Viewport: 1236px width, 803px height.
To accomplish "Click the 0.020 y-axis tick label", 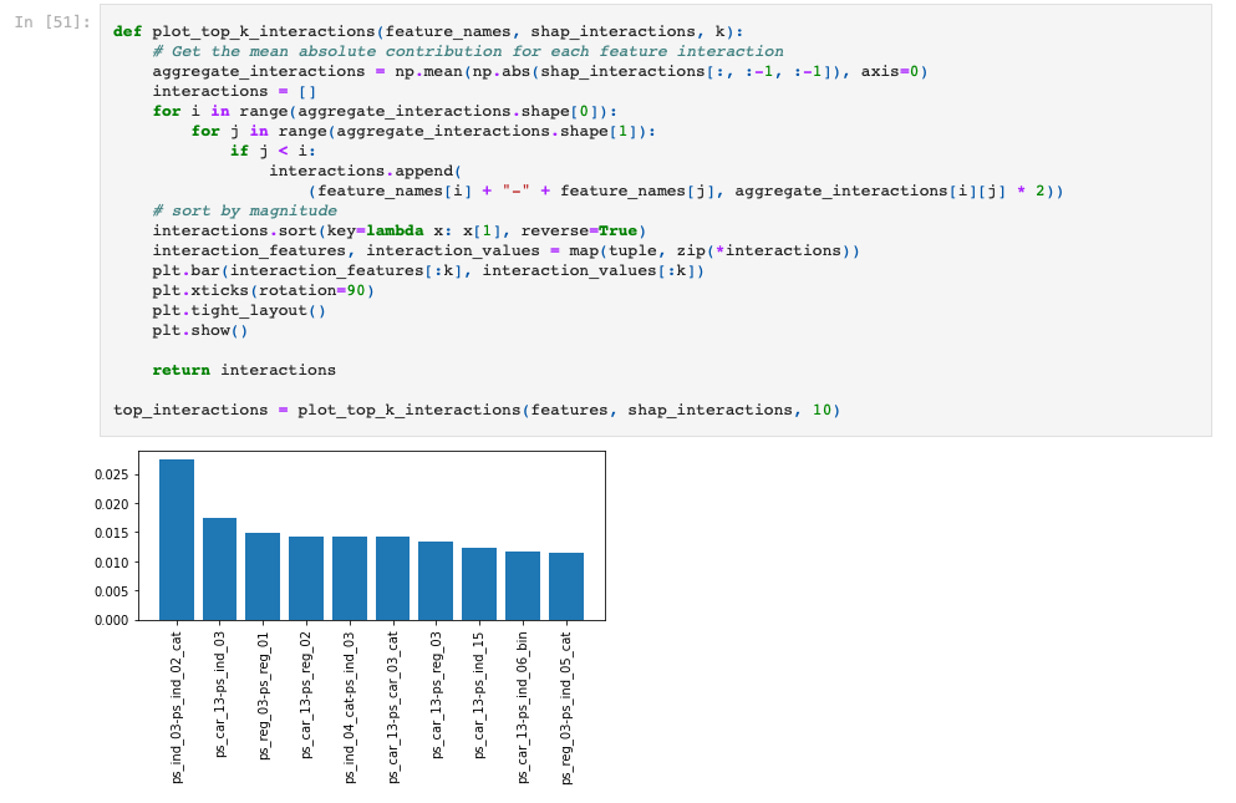I will tap(112, 504).
